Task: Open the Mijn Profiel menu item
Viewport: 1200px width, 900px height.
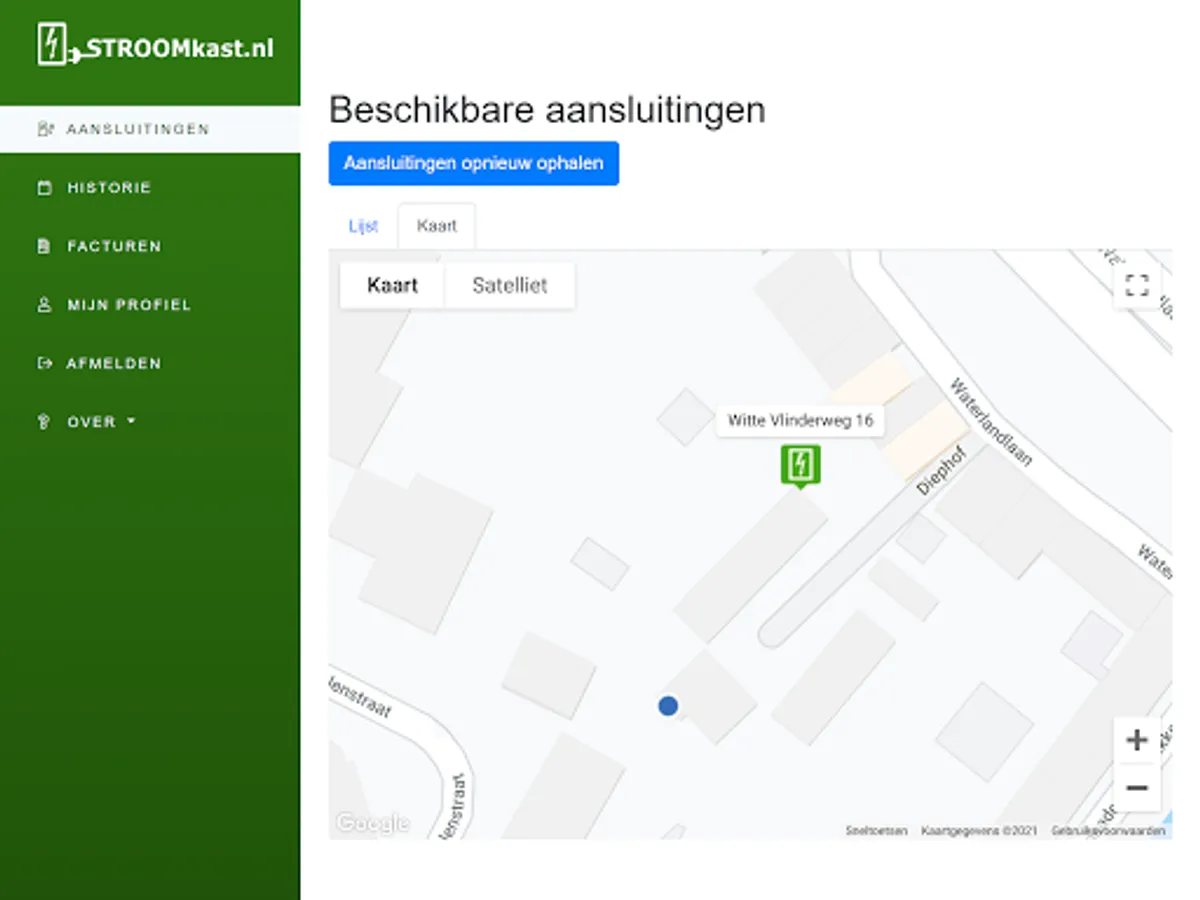Action: point(150,305)
